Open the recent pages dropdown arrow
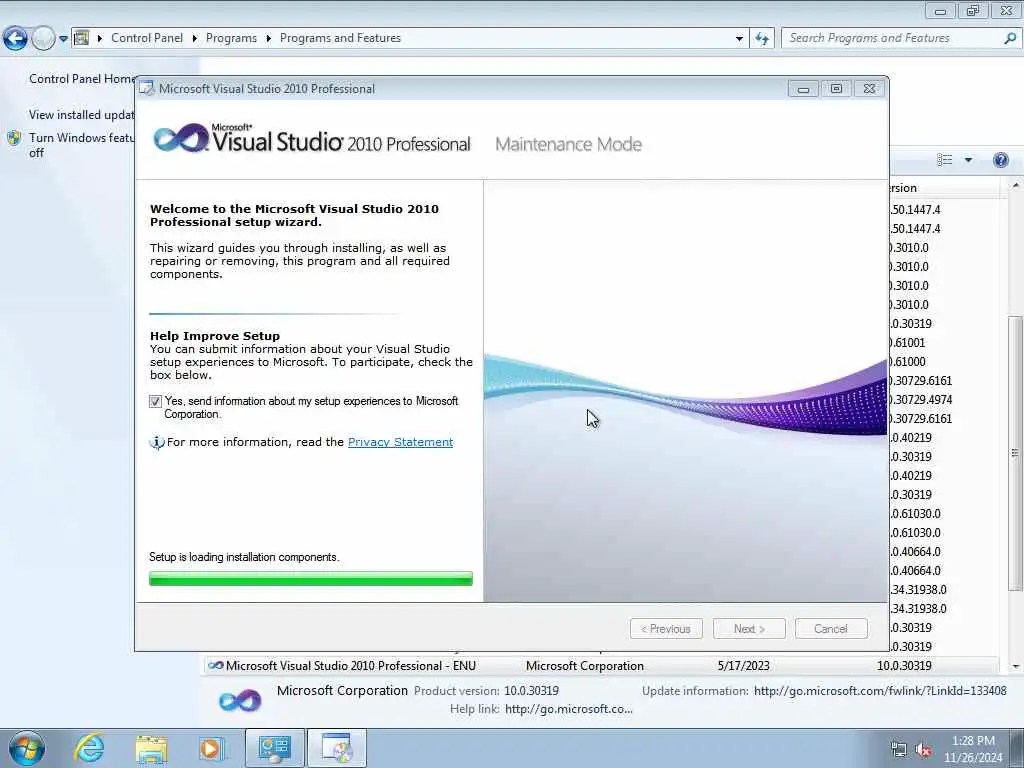The height and width of the screenshot is (768, 1024). click(63, 39)
